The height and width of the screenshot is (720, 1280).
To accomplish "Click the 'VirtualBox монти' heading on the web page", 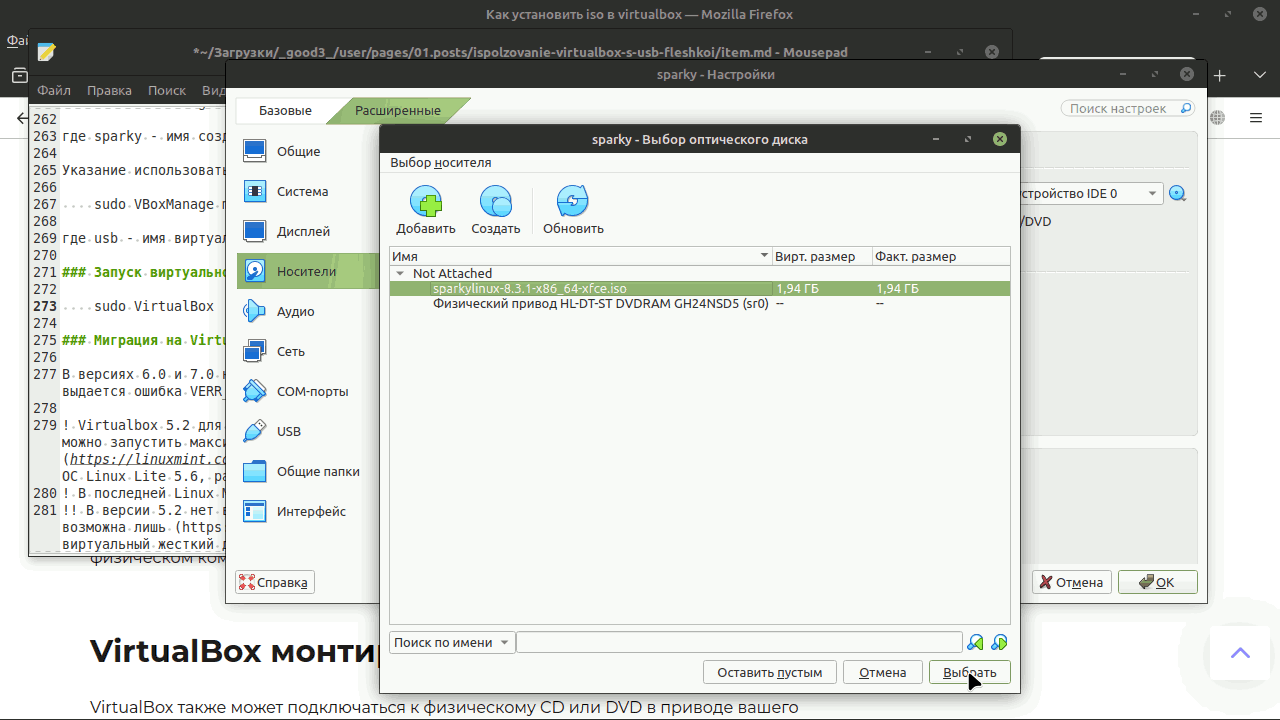I will point(234,651).
